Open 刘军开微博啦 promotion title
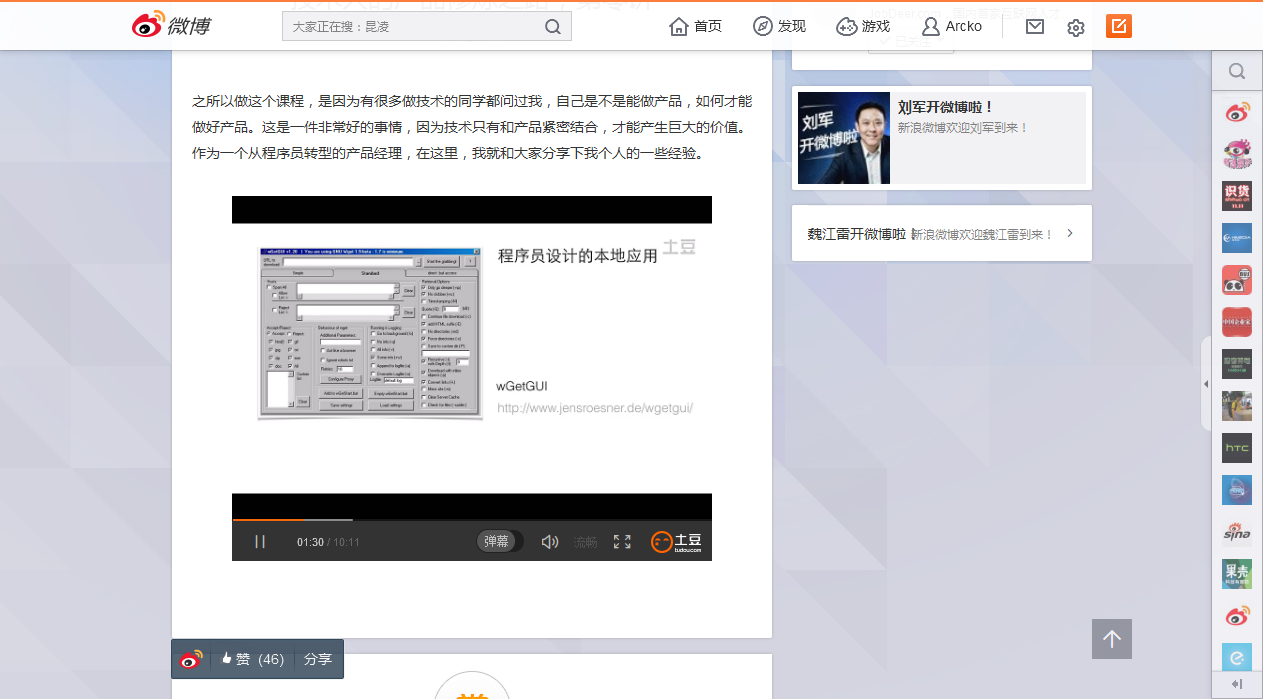Screen dimensions: 1263x699 [x=945, y=107]
